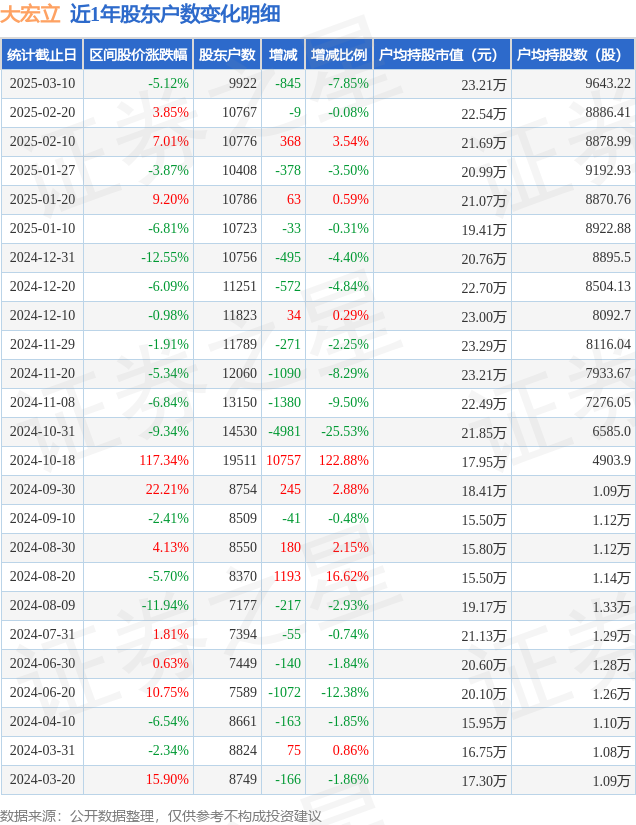Click the -4981 decrease value
Screen dimensions: 636x825
click(x=285, y=431)
